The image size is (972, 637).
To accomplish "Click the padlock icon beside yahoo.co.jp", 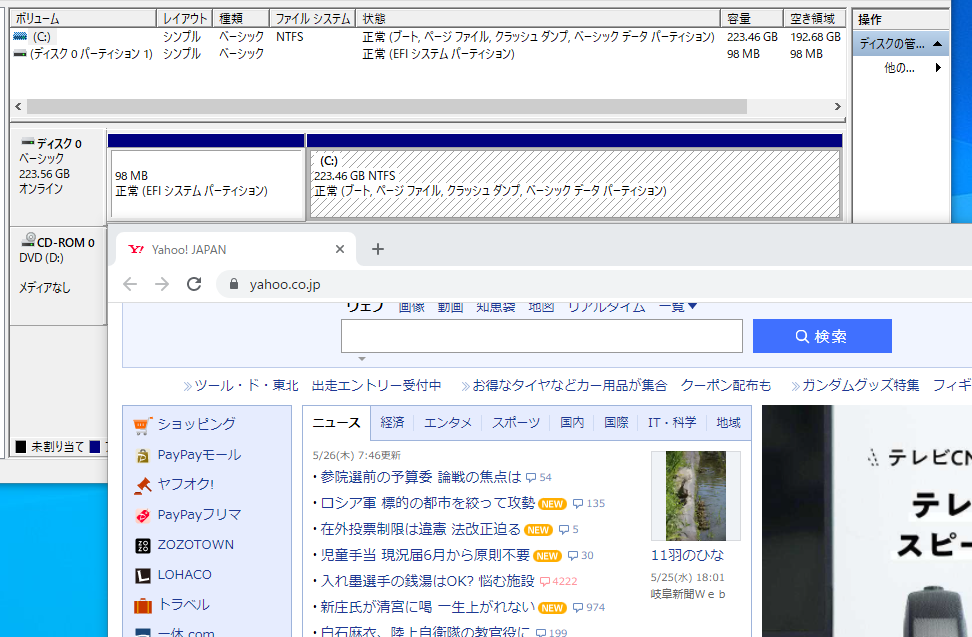I will coord(234,284).
